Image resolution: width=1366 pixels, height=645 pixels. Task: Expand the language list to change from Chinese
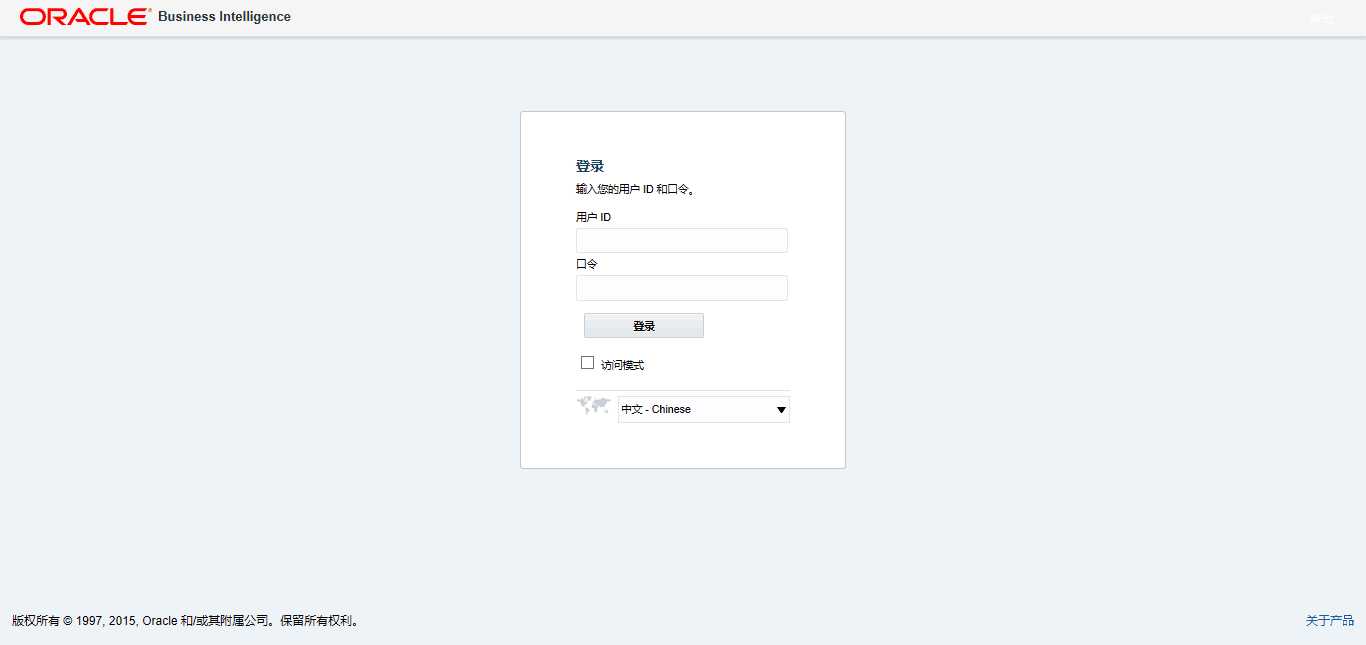[780, 409]
